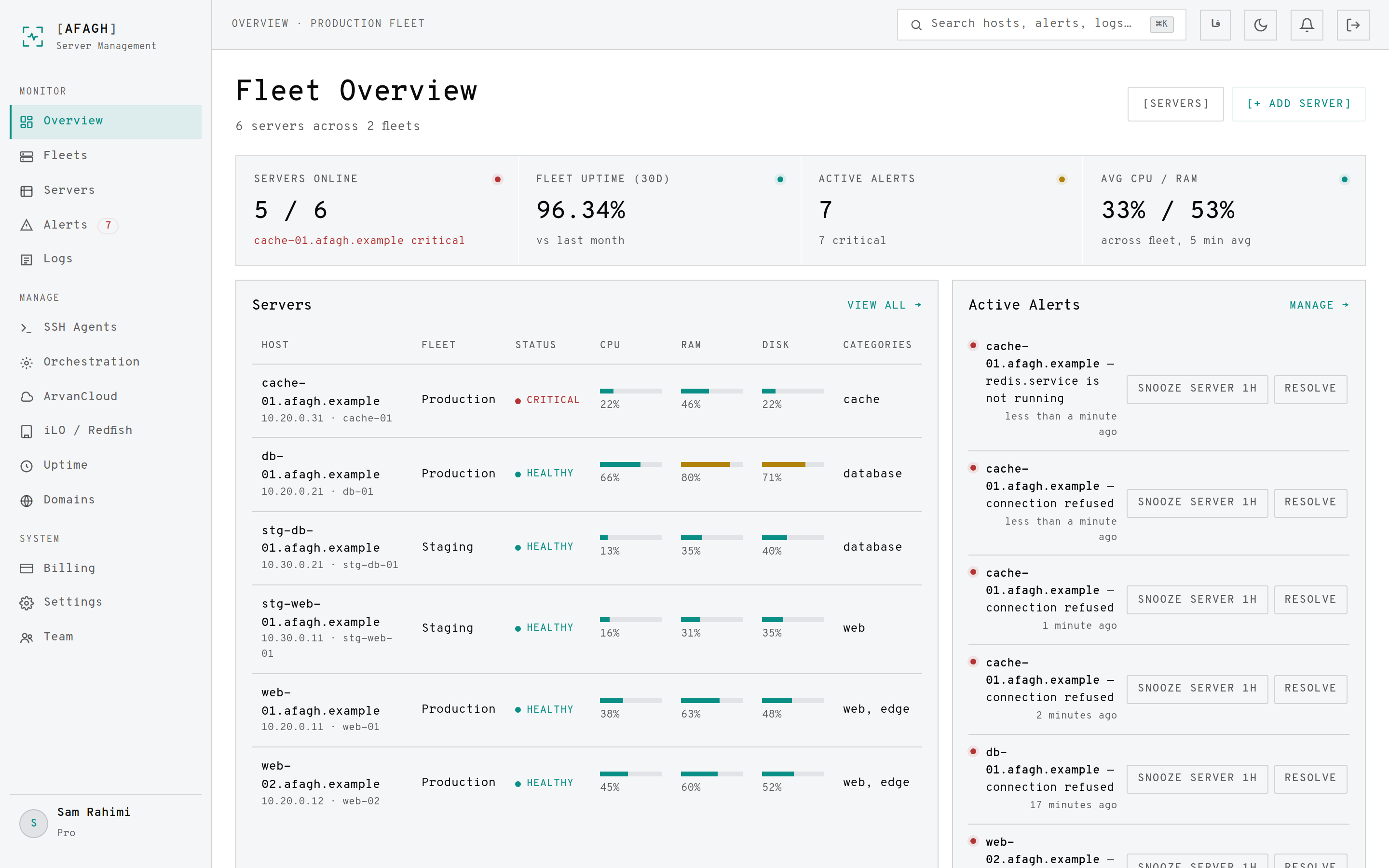Click the Billing card icon

pyautogui.click(x=27, y=569)
